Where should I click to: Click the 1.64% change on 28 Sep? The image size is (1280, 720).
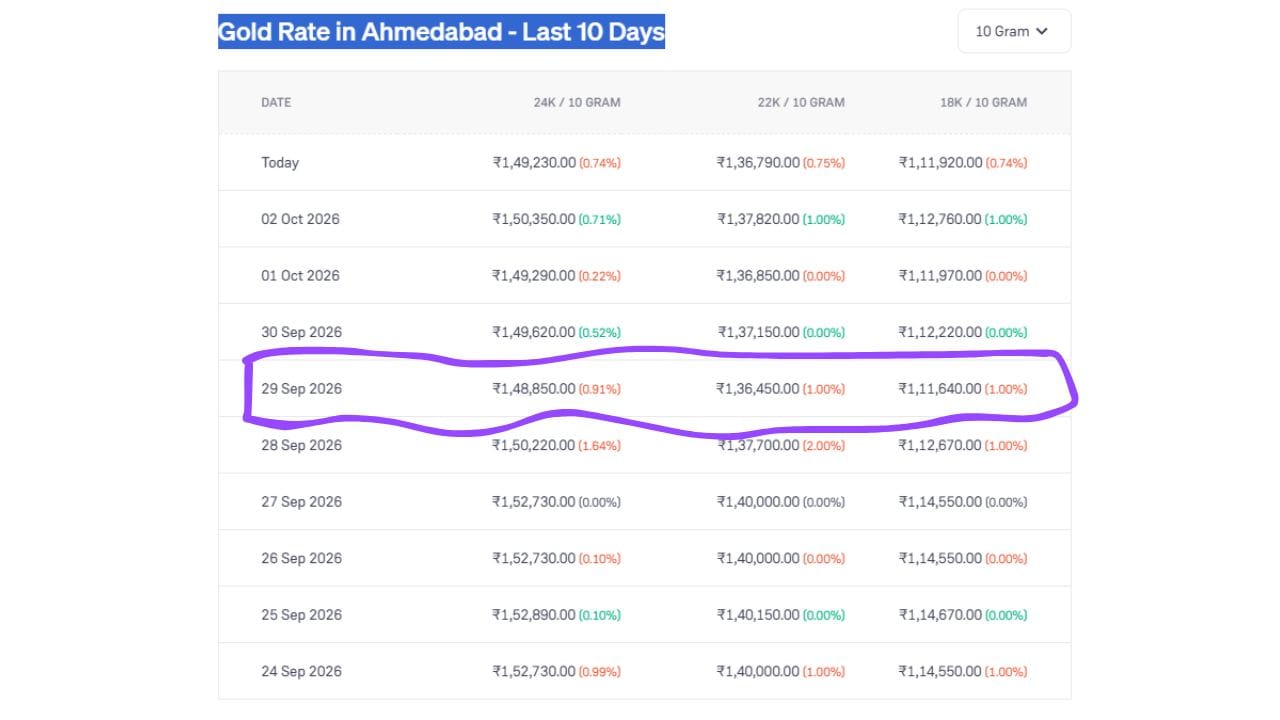[600, 445]
